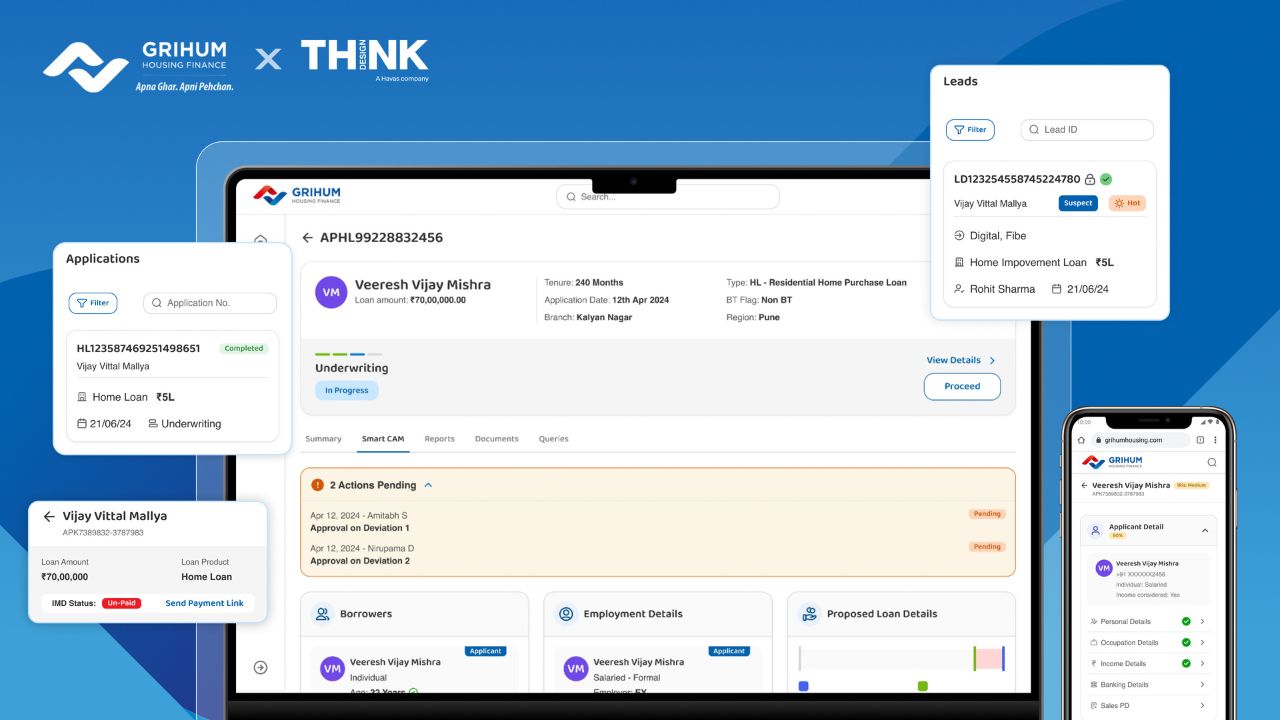Open the Documents tab
Viewport: 1280px width, 720px height.
point(496,439)
